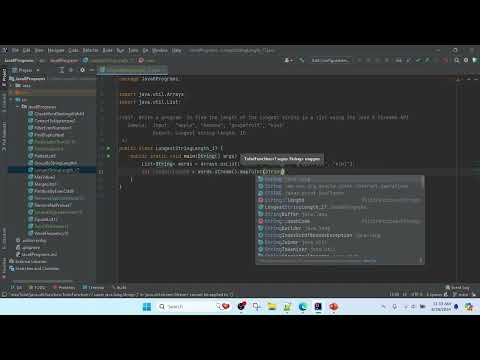Click completion popup scrollbar
The image size is (480, 360).
(423, 182)
